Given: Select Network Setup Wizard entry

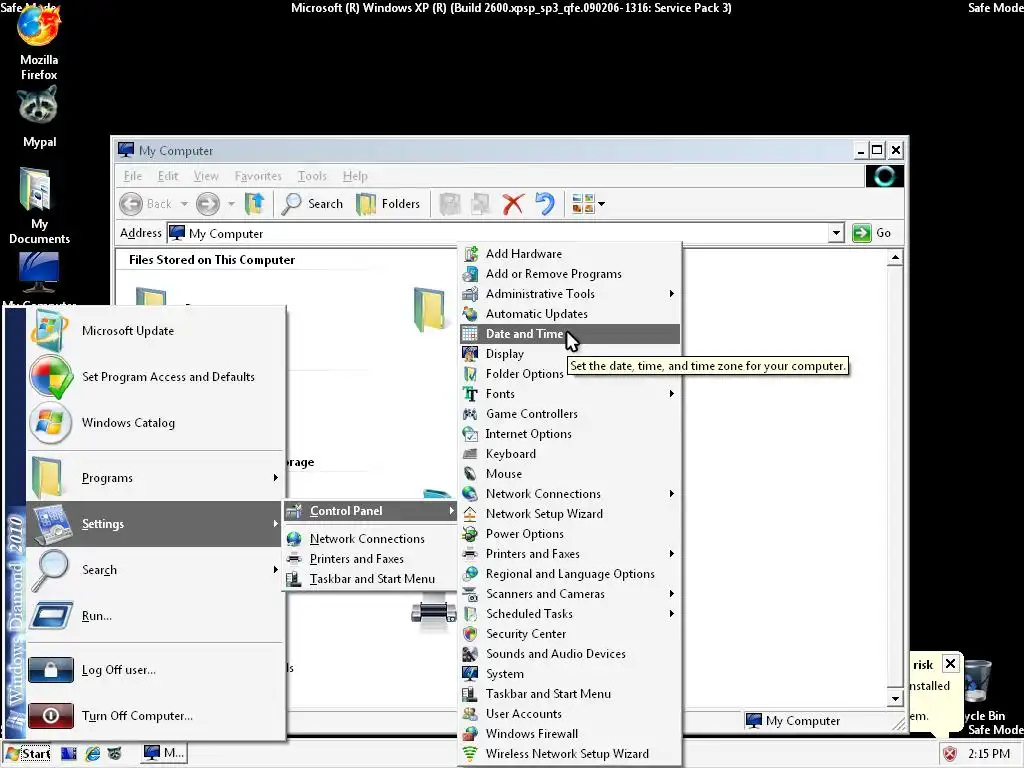Looking at the screenshot, I should 569,514.
